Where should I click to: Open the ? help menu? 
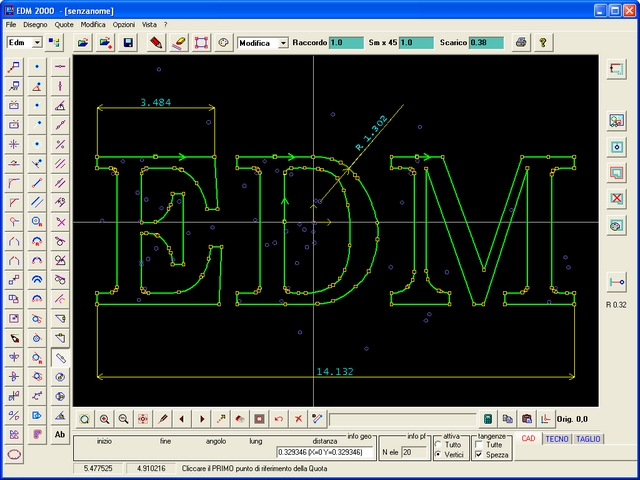tap(165, 24)
